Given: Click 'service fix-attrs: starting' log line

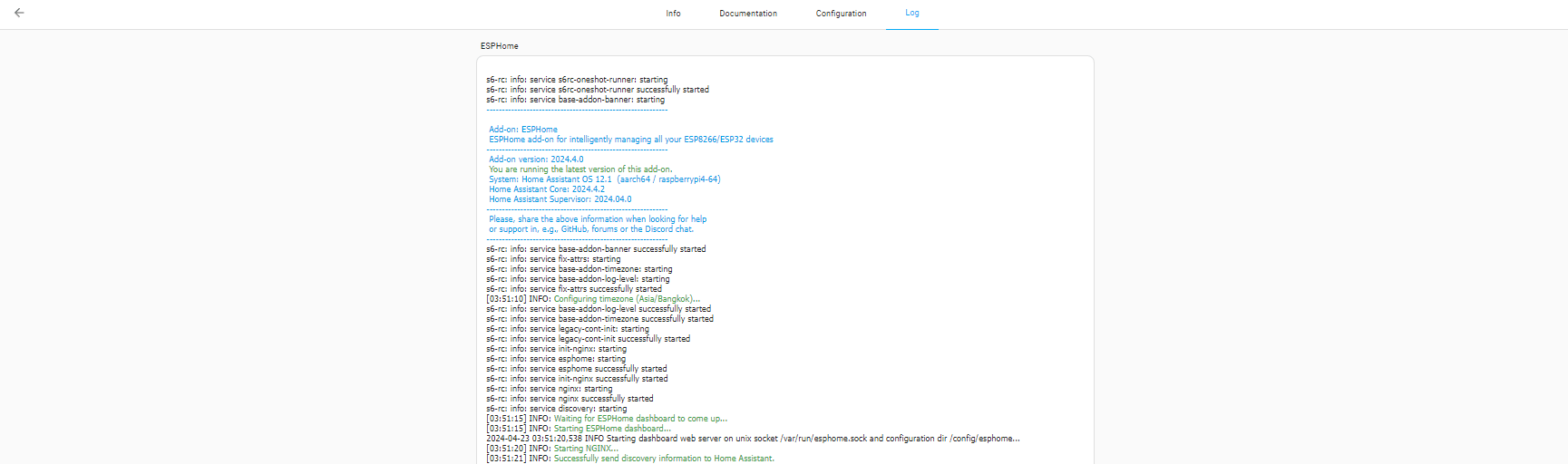Looking at the screenshot, I should pyautogui.click(x=553, y=259).
